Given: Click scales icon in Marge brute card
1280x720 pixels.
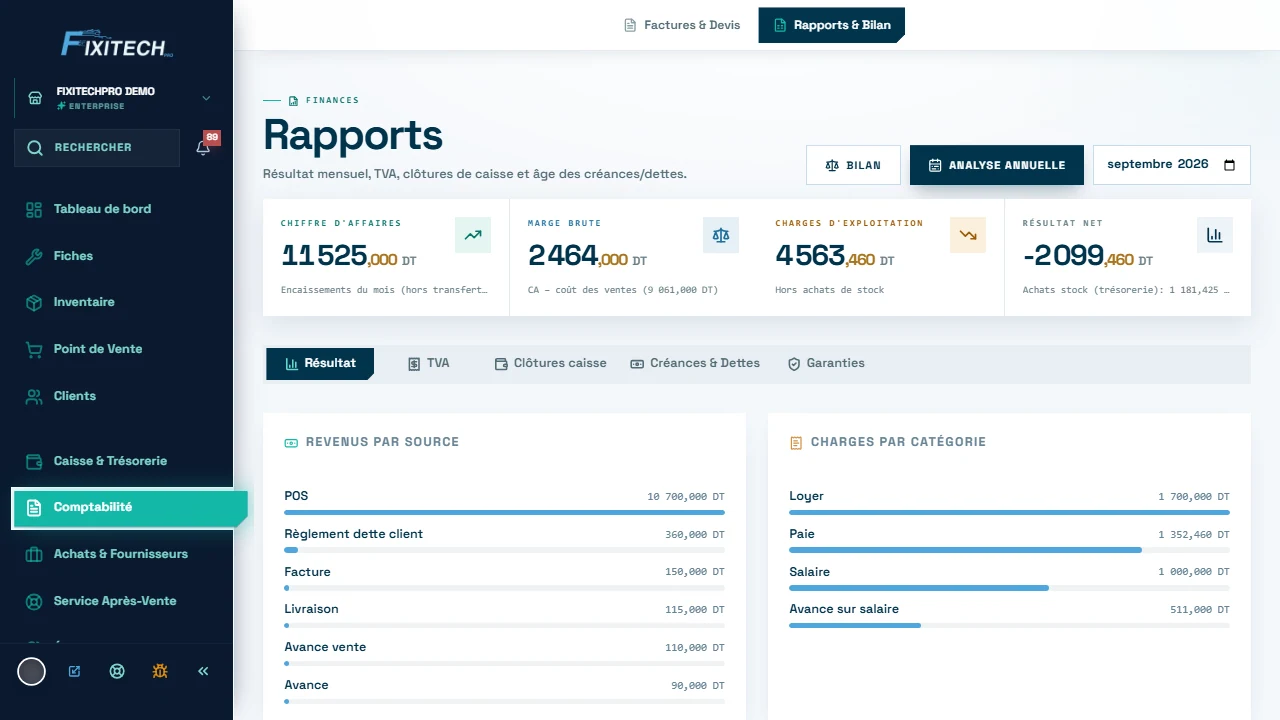Looking at the screenshot, I should pos(721,235).
